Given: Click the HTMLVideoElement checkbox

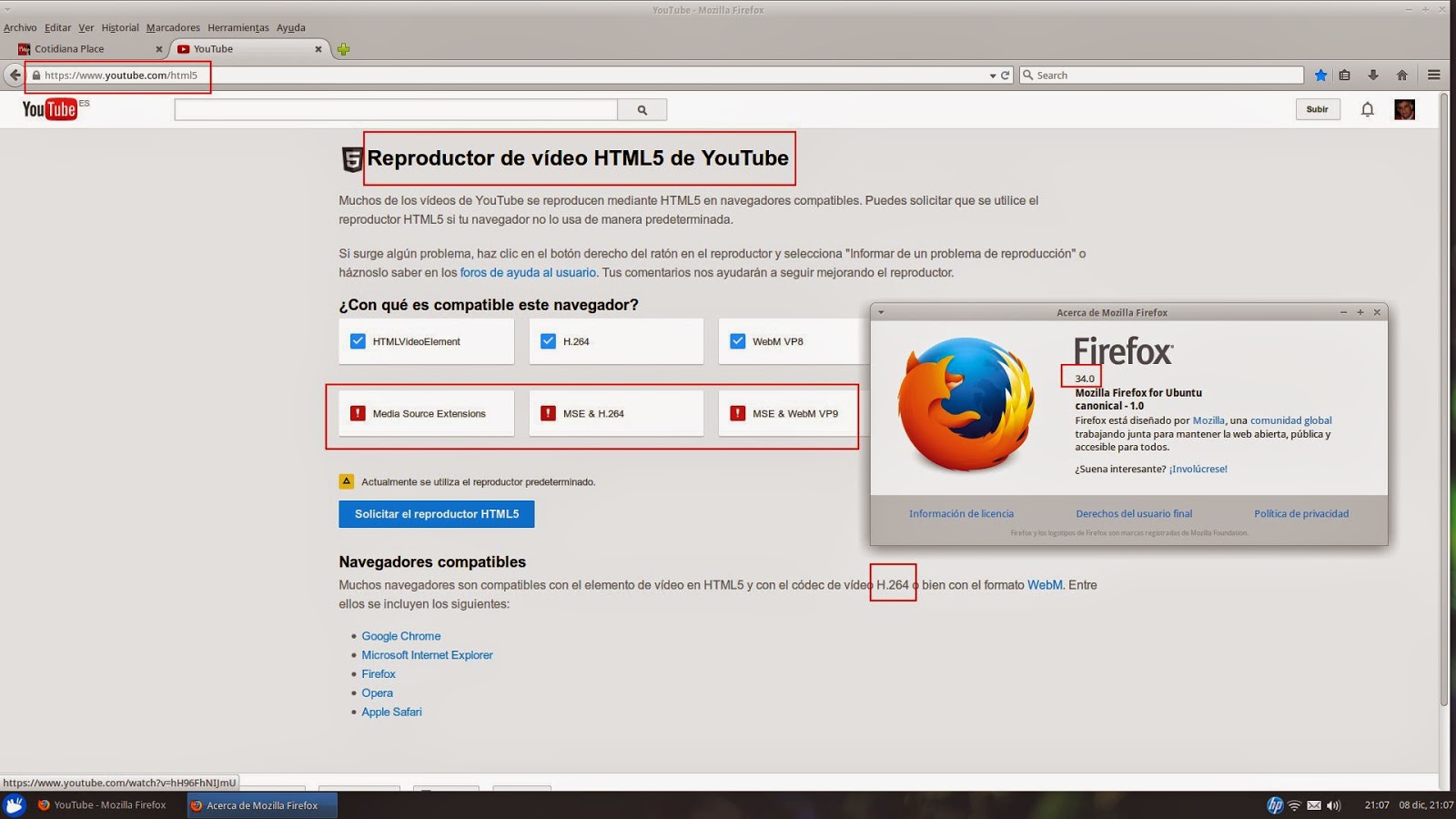Looking at the screenshot, I should [x=358, y=341].
